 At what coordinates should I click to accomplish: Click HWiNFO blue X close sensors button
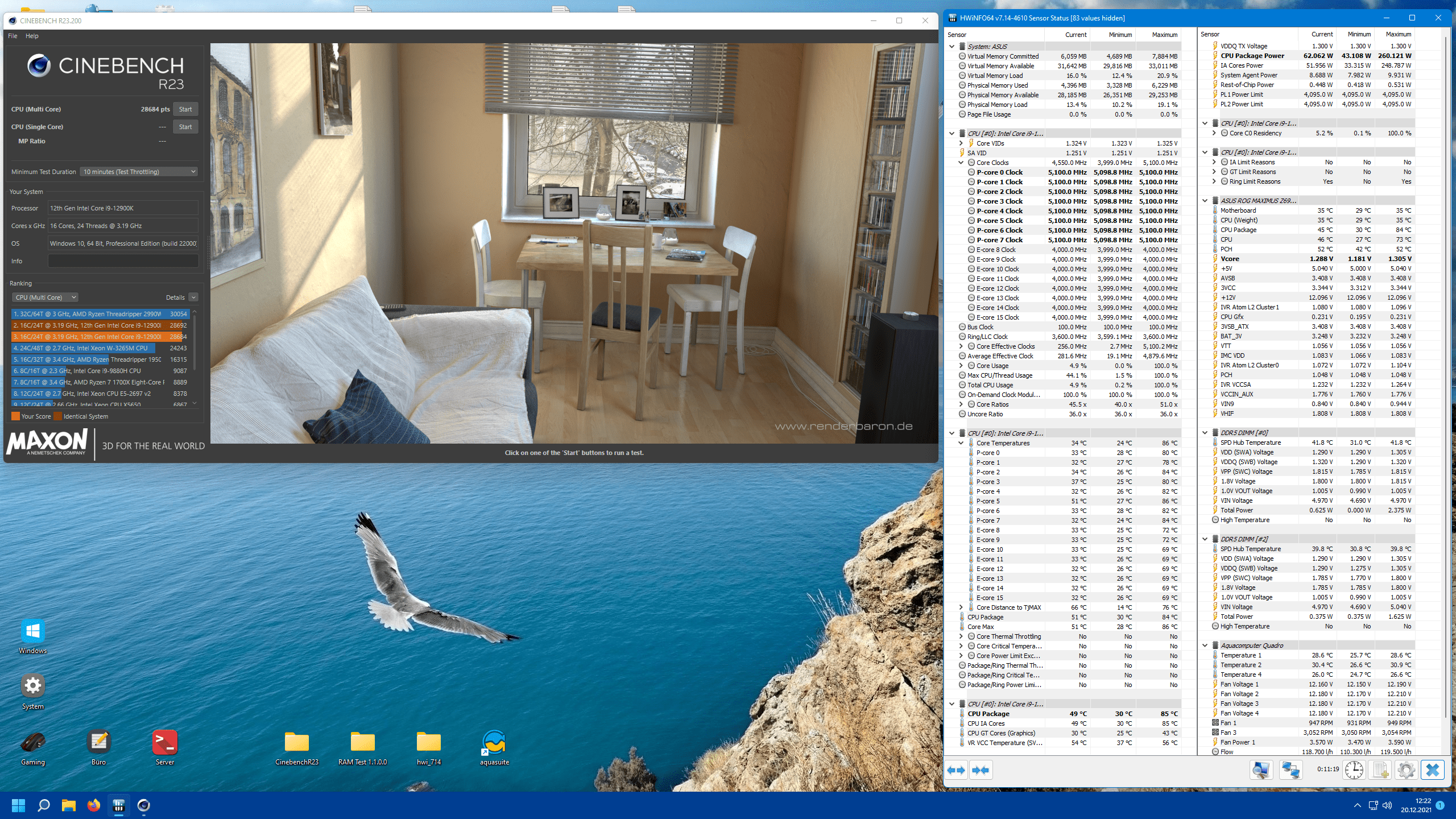[1432, 770]
